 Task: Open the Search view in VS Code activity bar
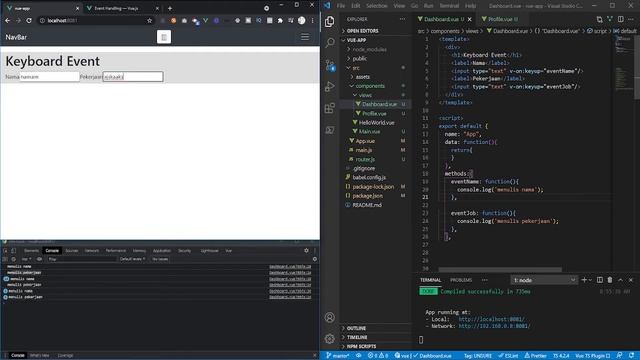330,42
